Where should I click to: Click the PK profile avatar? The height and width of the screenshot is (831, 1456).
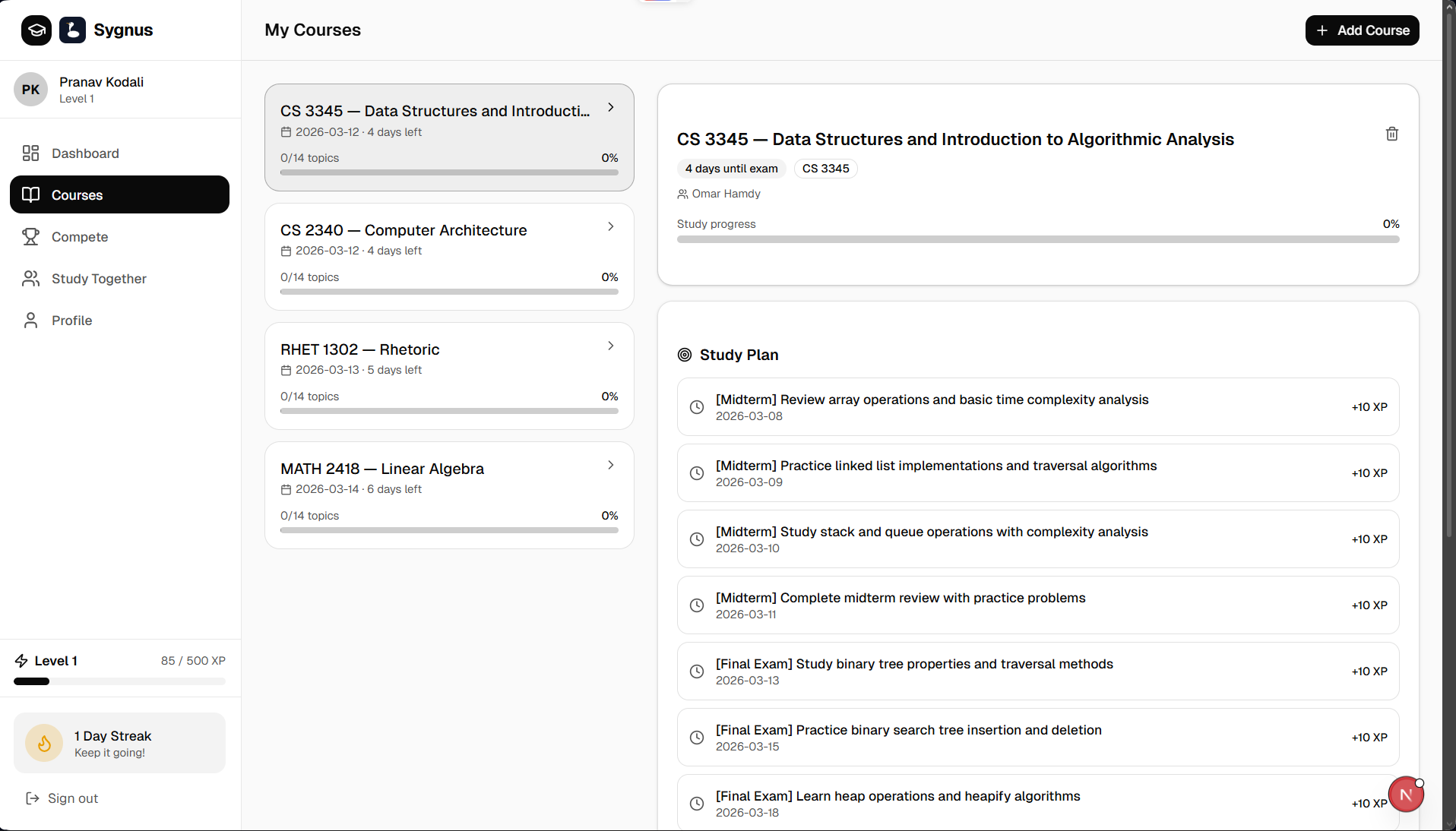click(30, 90)
